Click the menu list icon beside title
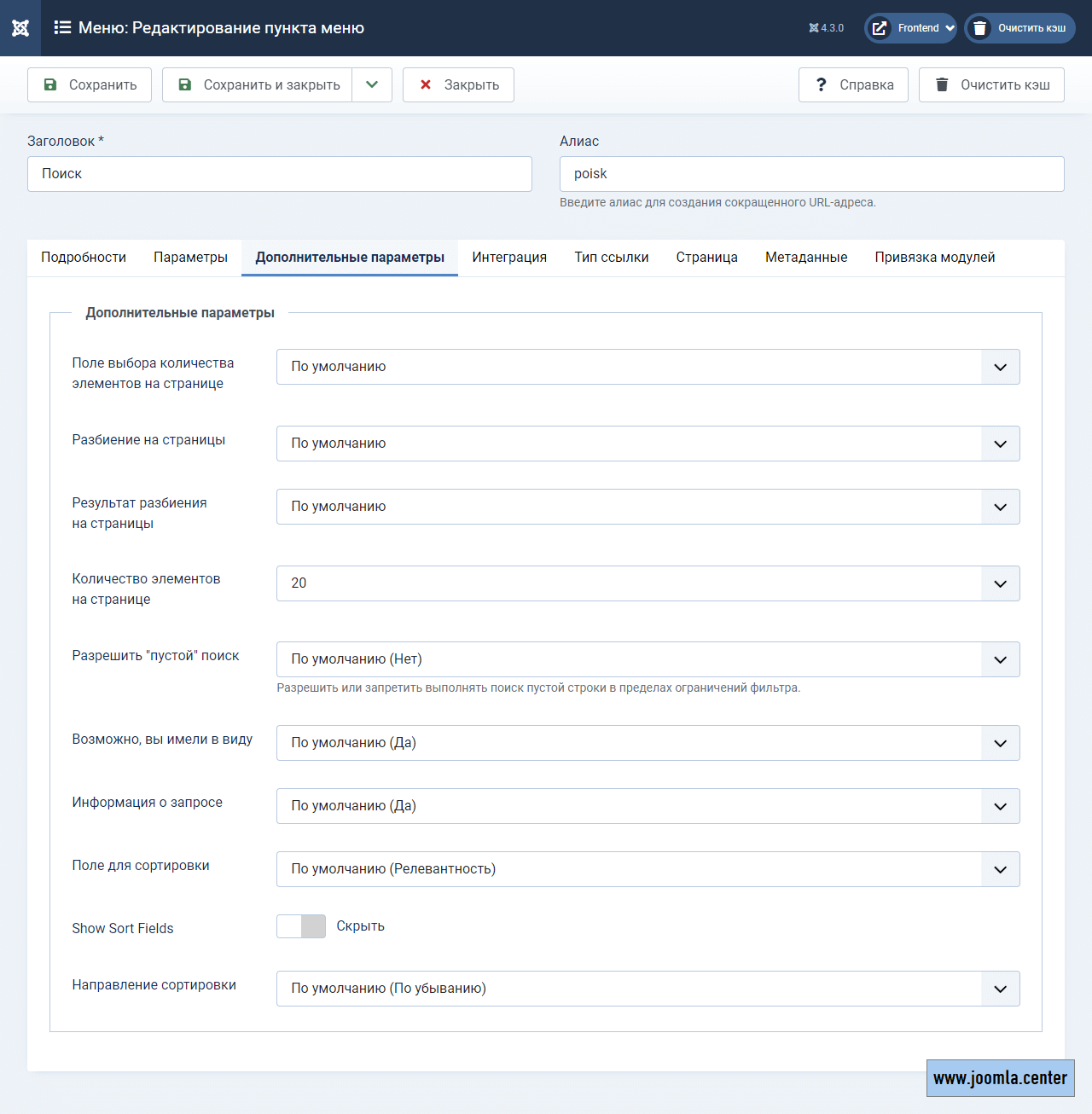The image size is (1092, 1114). (x=62, y=28)
